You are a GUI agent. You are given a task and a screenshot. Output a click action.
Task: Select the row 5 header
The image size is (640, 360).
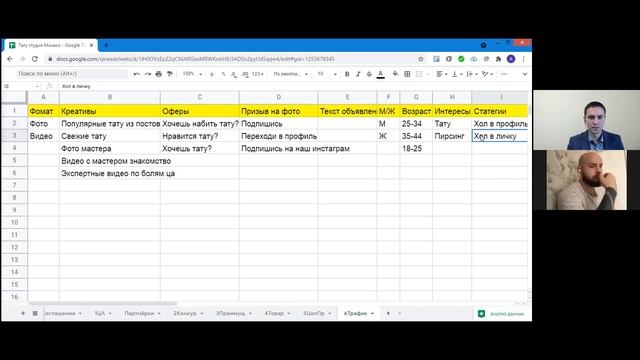(14, 161)
